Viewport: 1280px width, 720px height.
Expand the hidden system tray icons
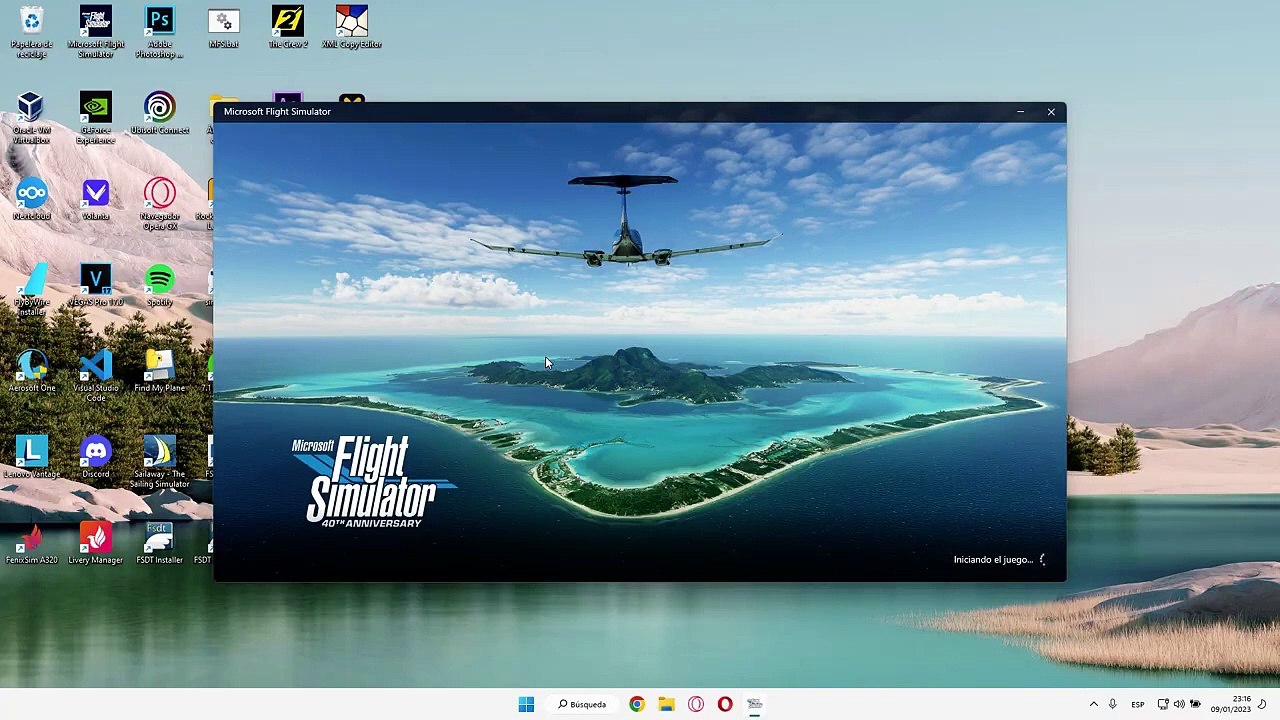(x=1093, y=704)
